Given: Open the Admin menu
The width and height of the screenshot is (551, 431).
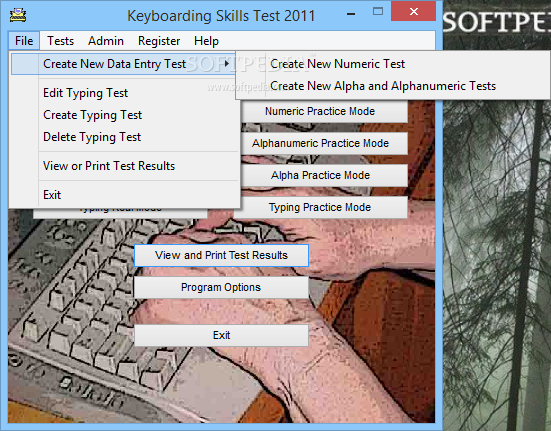Looking at the screenshot, I should tap(106, 41).
